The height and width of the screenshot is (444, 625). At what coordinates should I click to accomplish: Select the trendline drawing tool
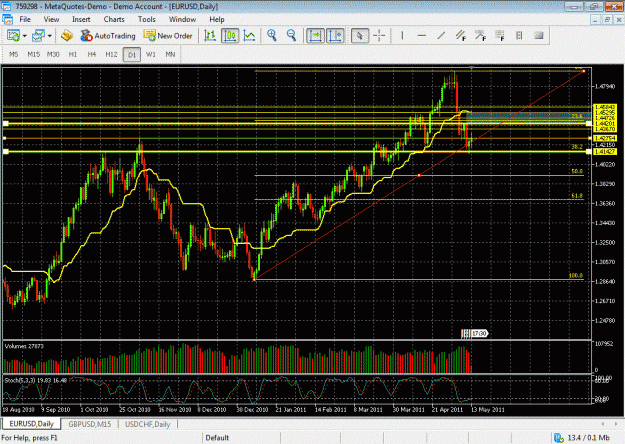pyautogui.click(x=441, y=36)
